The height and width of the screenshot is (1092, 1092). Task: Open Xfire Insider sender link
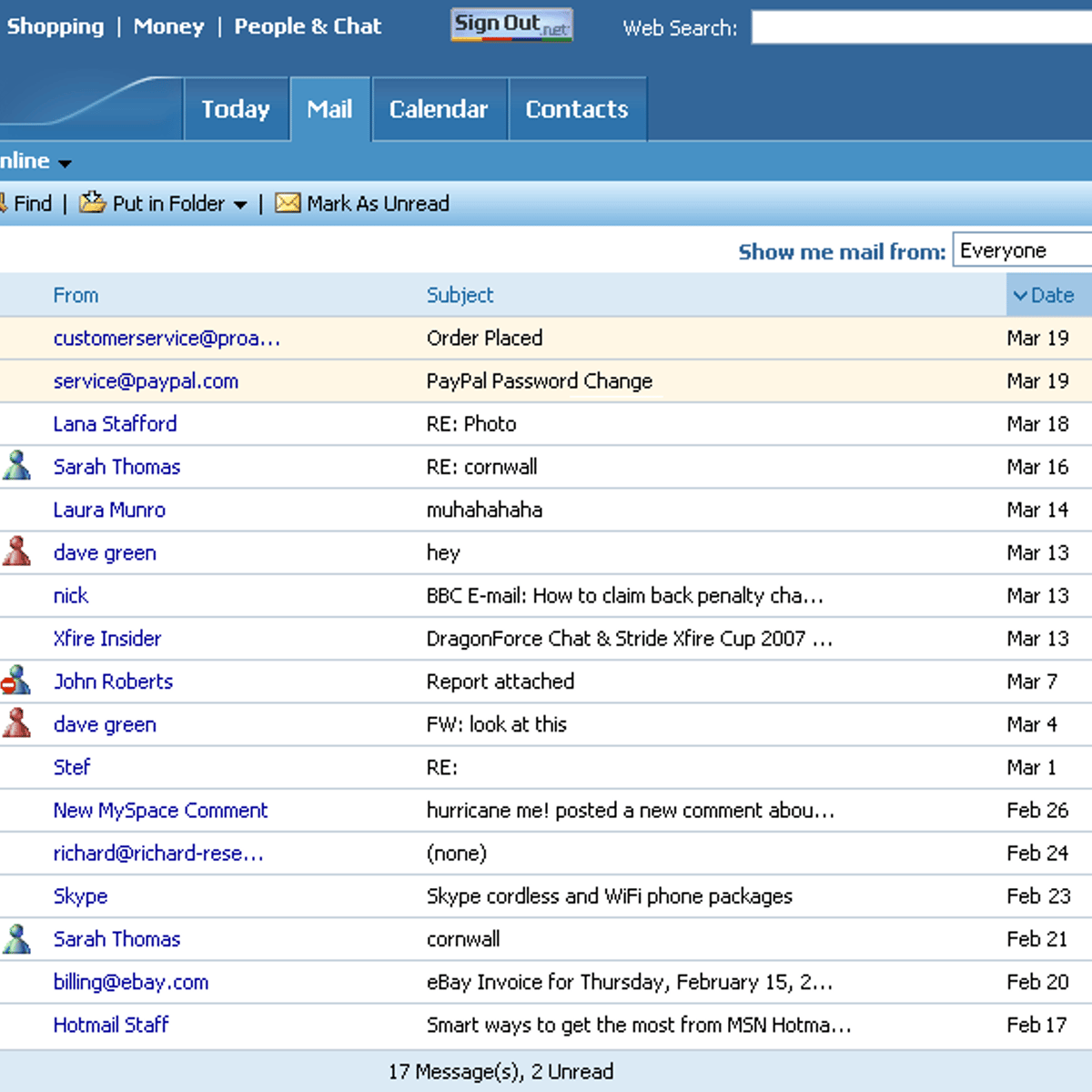[106, 638]
